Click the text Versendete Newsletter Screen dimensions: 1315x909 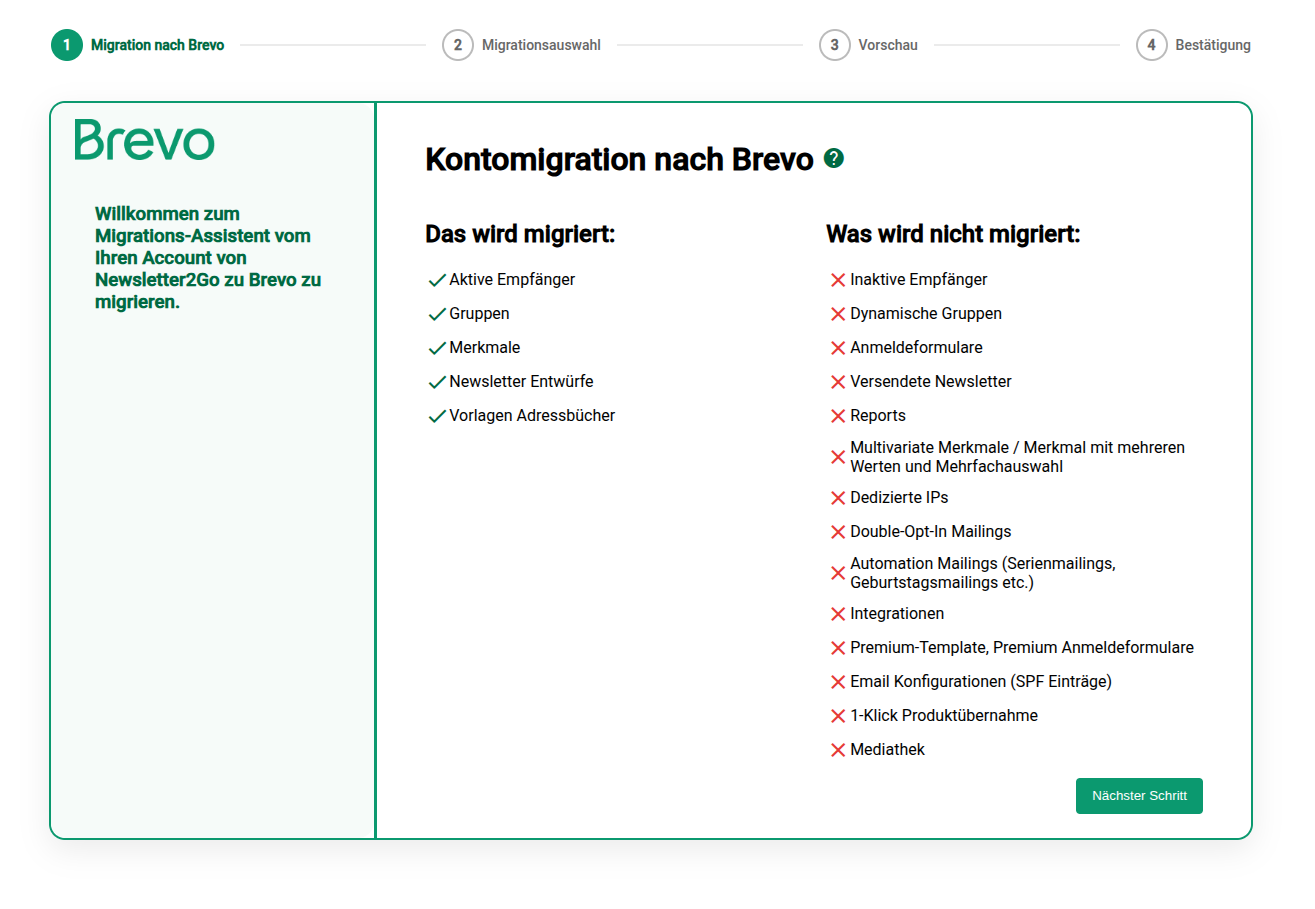click(931, 382)
